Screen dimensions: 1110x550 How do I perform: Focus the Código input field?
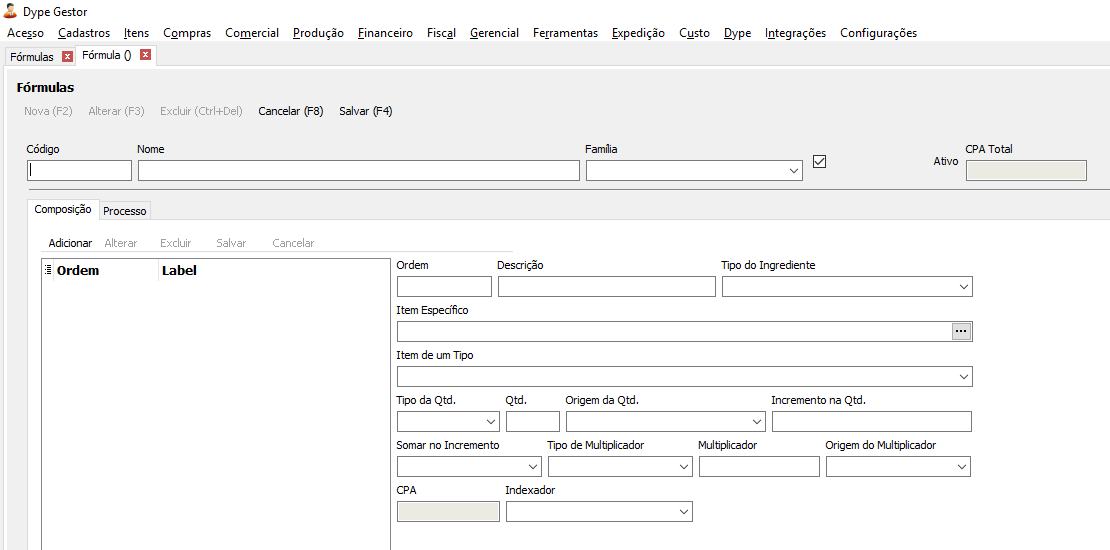(x=79, y=171)
